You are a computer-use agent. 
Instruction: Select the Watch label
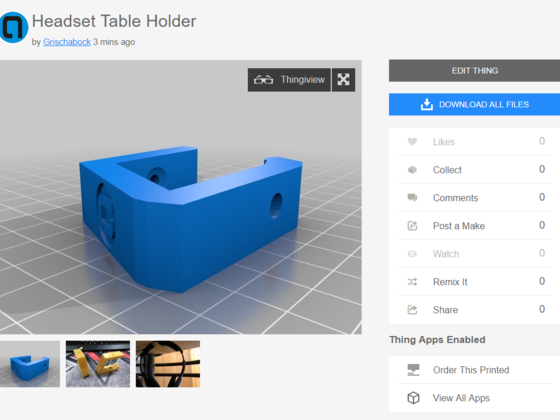[446, 254]
